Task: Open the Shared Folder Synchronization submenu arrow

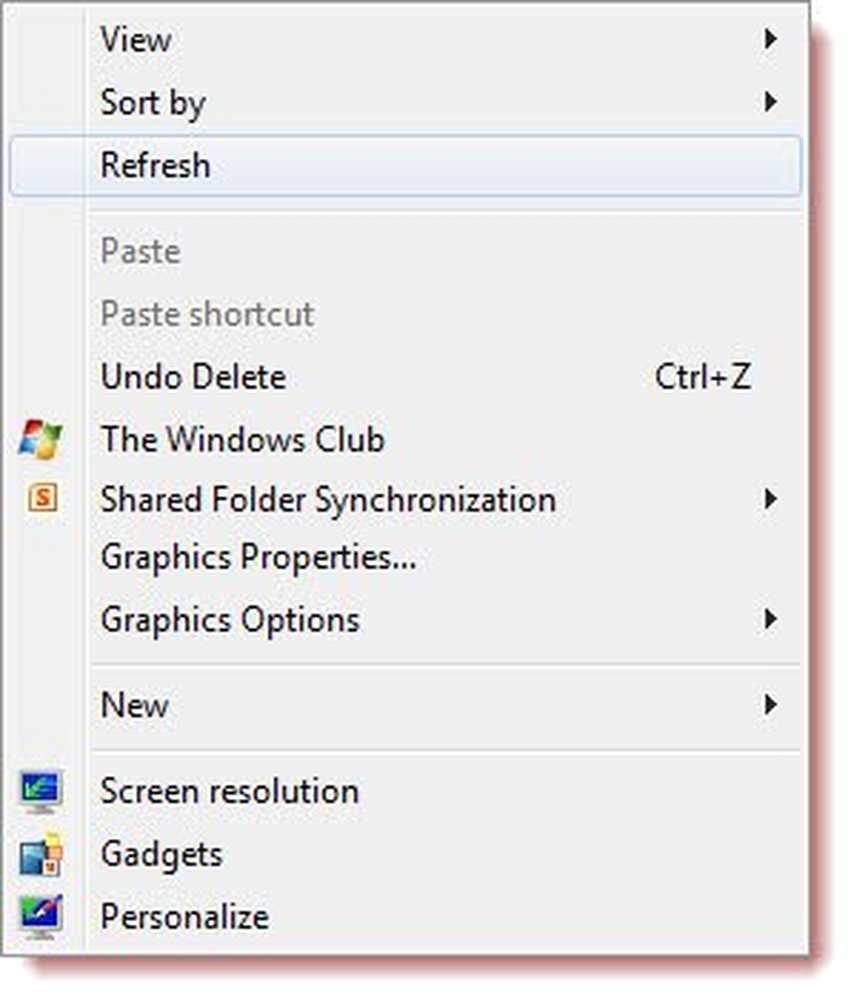Action: pos(769,498)
